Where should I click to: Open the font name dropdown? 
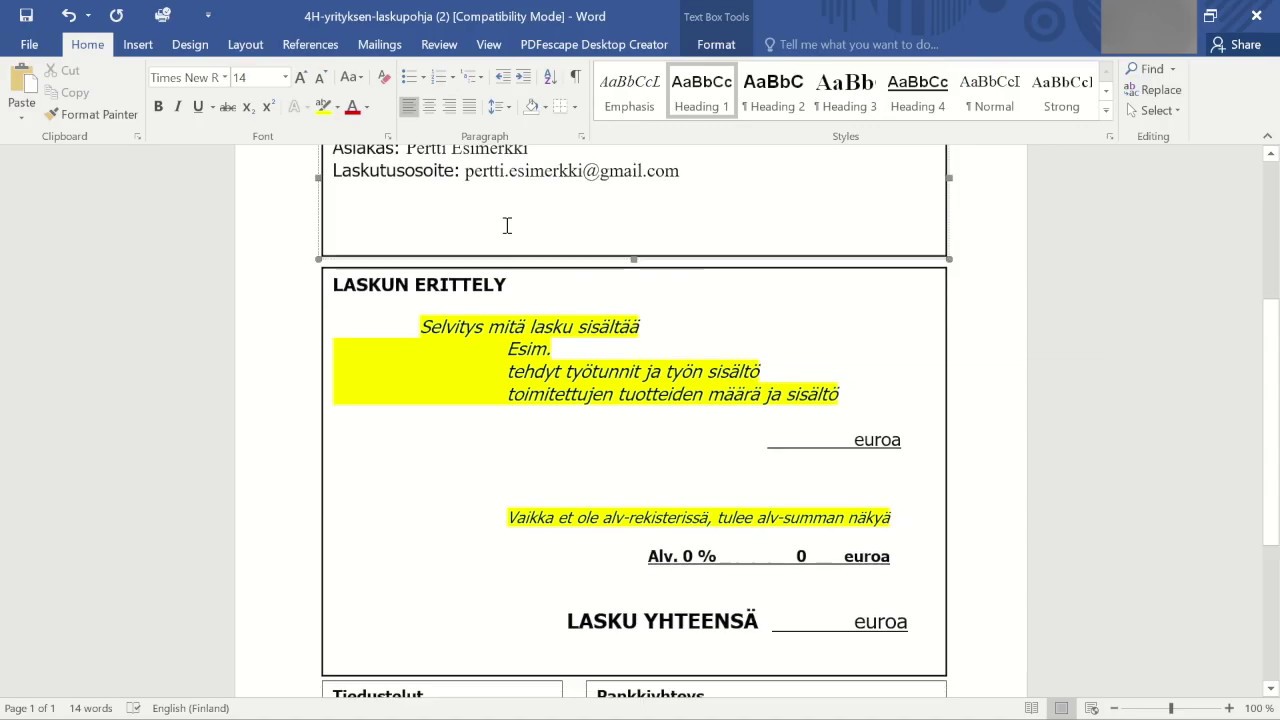pos(224,77)
